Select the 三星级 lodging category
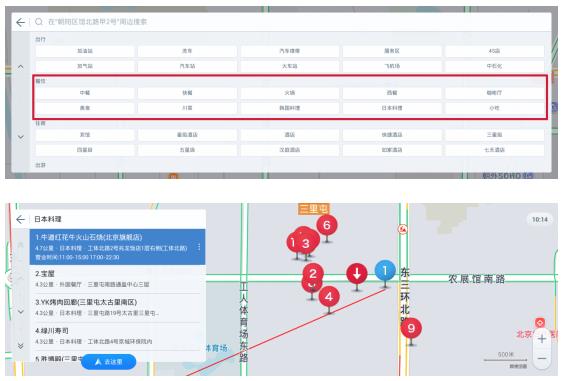Viewport: 564px width, 381px height. pos(494,135)
